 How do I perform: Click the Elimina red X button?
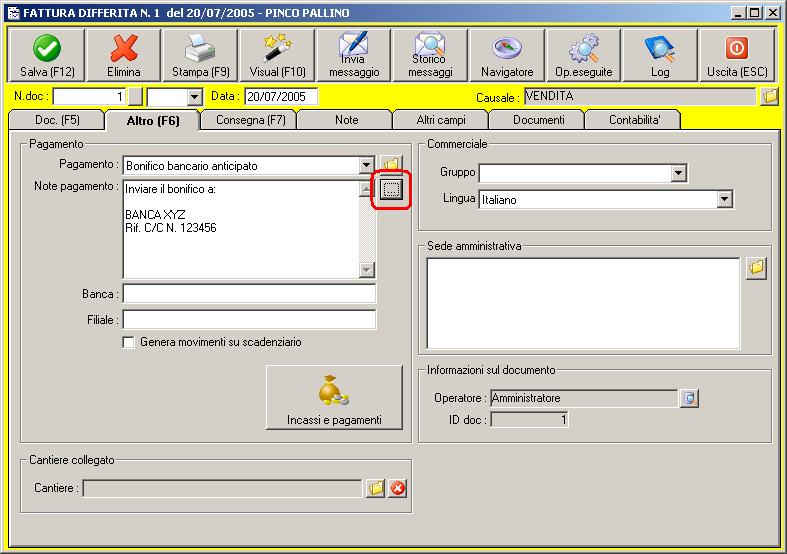pos(123,55)
